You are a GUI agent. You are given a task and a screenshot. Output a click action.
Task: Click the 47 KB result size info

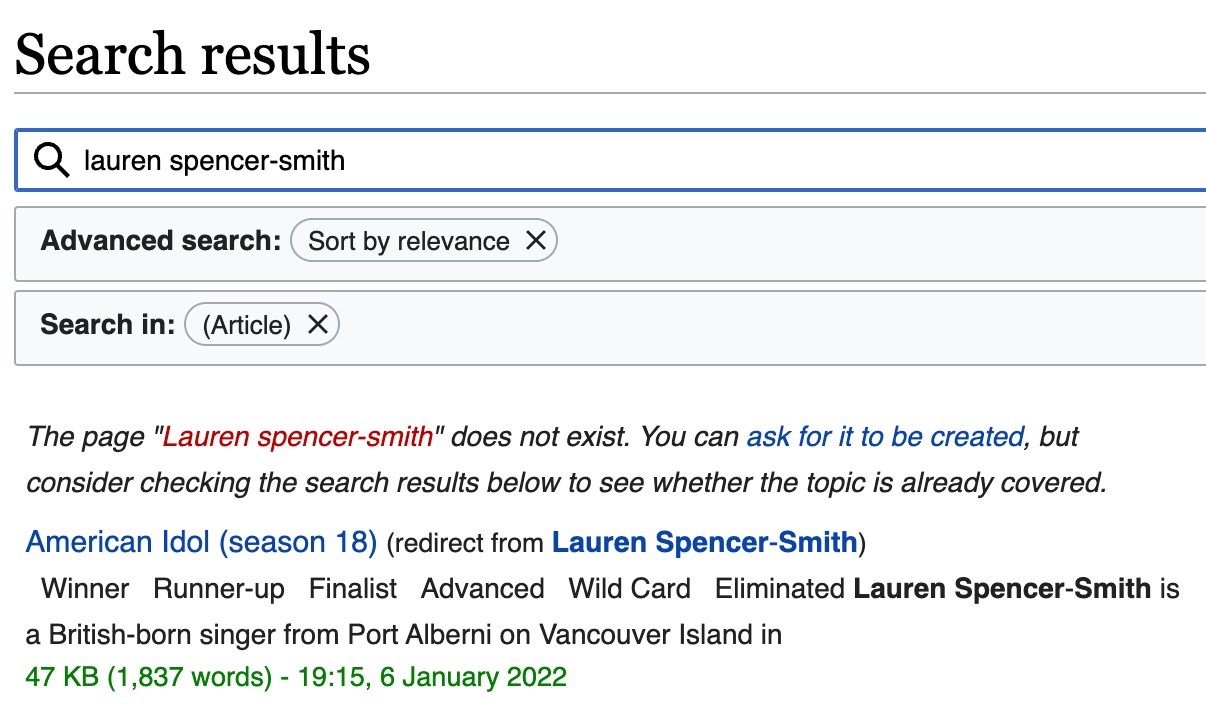pos(148,677)
